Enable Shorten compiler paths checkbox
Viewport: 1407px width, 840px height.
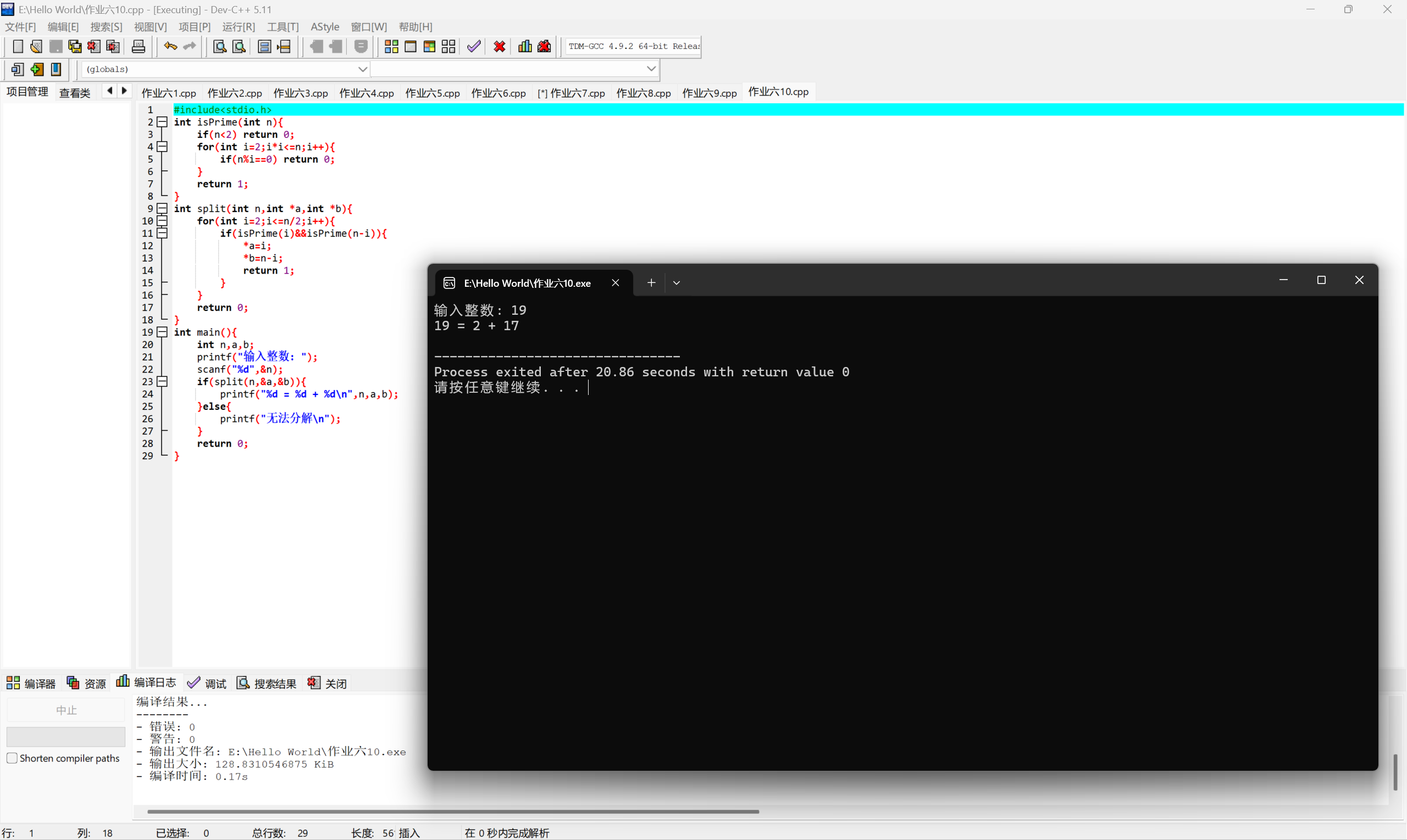point(12,758)
